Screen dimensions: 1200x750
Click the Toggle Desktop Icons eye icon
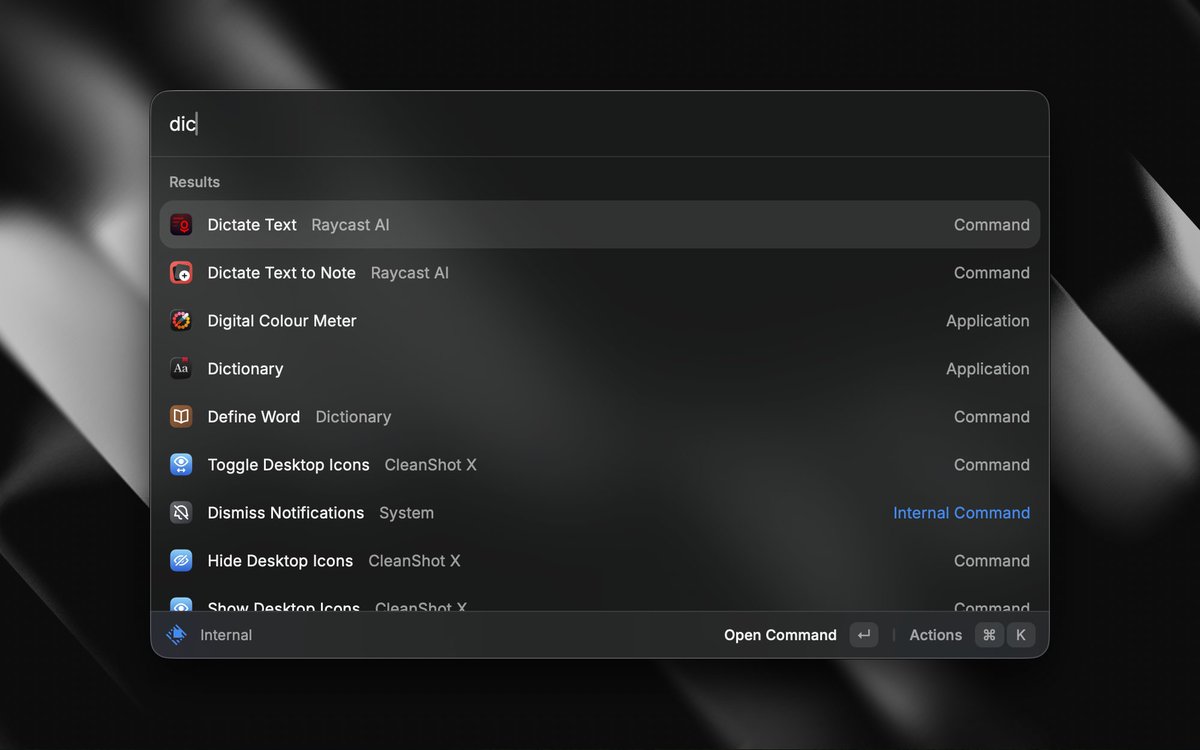(x=181, y=465)
